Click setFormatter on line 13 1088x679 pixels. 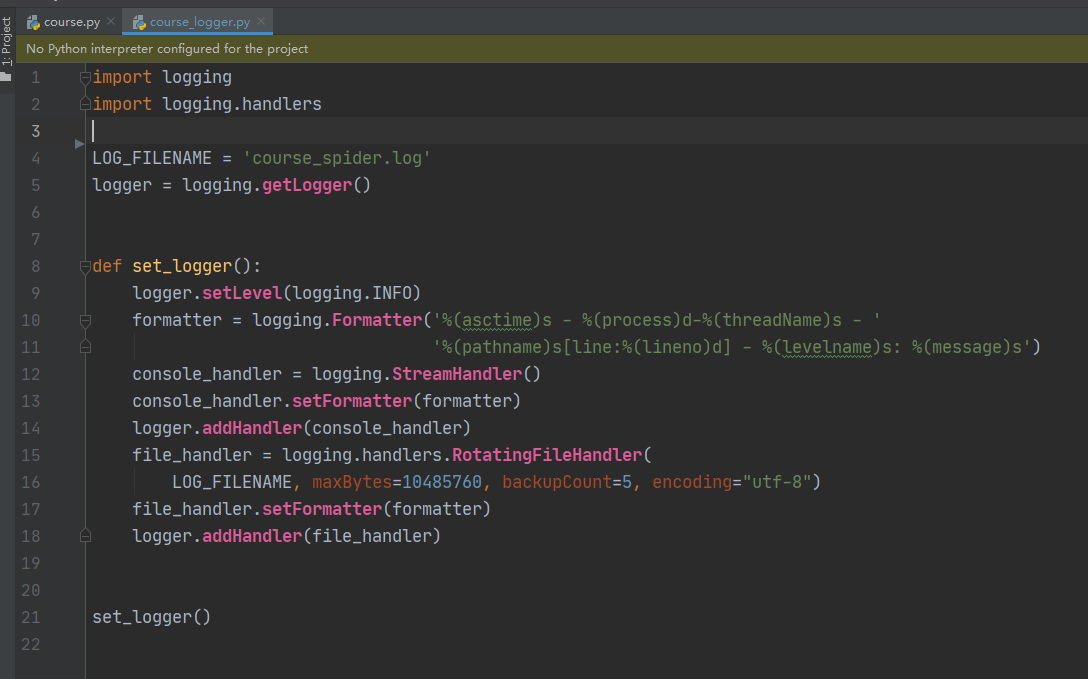tap(352, 402)
